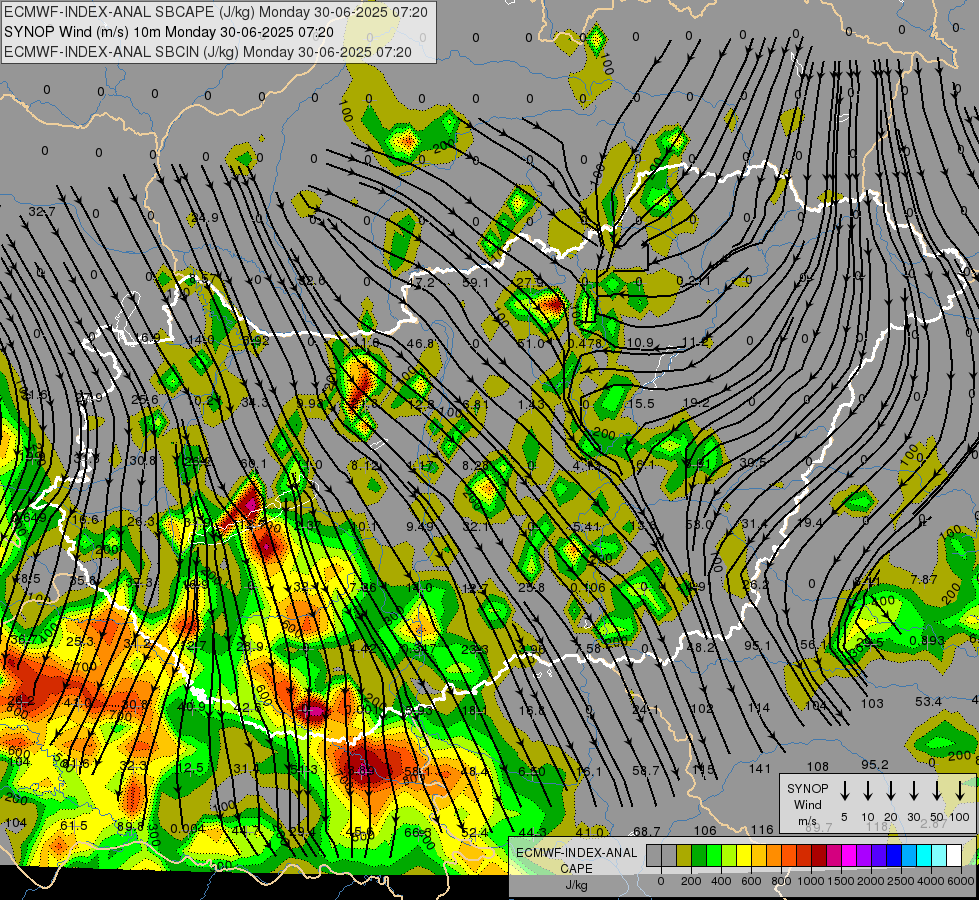
Task: Click the map value 7.87
Action: (923, 580)
